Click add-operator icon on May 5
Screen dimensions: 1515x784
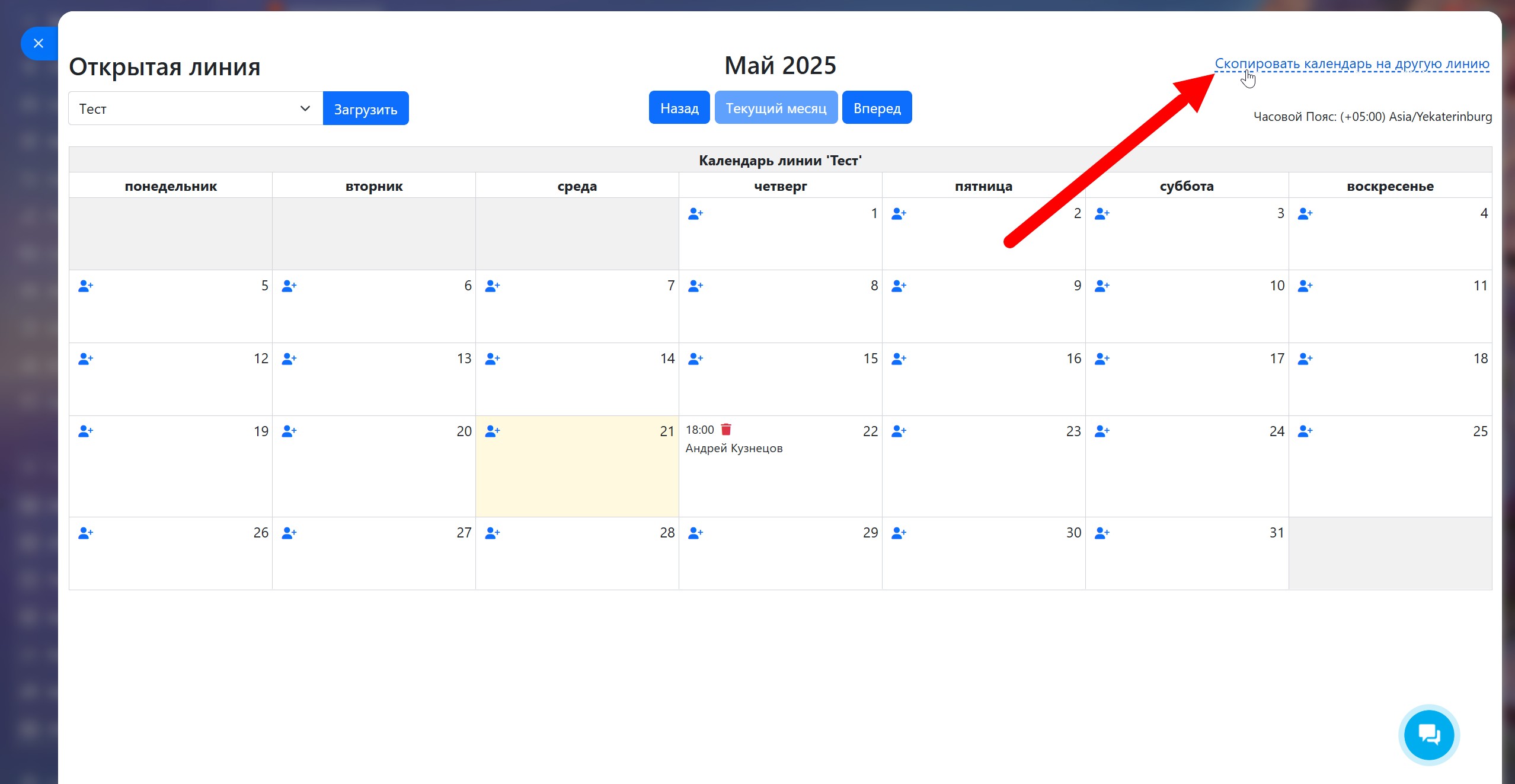[85, 287]
